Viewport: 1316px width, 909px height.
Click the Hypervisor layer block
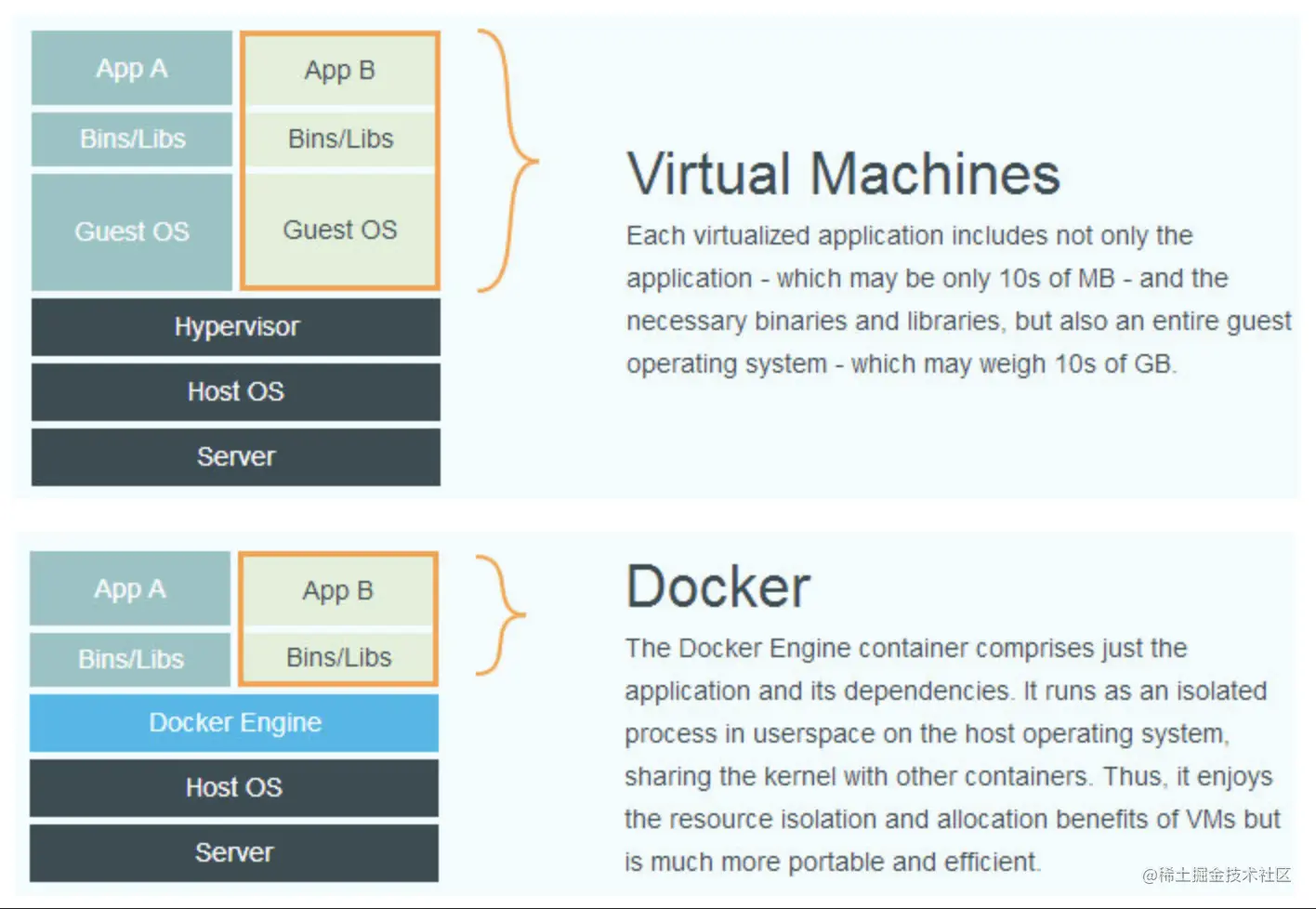[235, 326]
